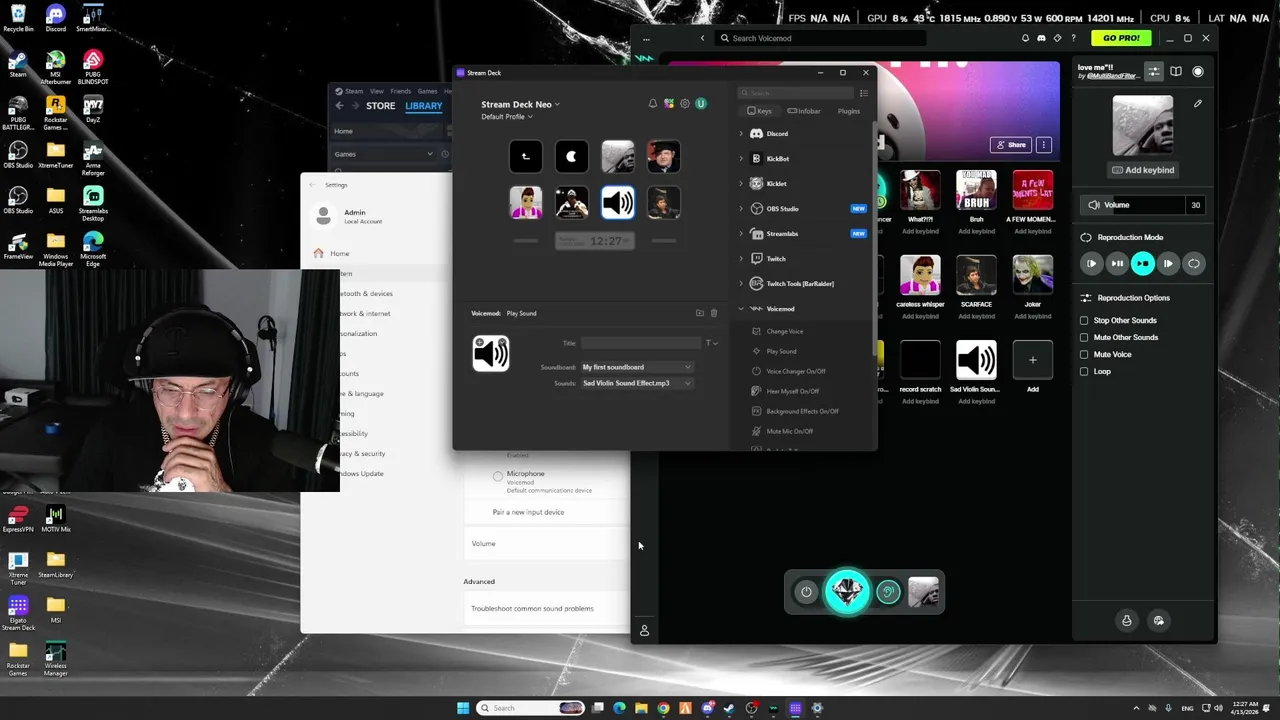Click the Windows Start button
The height and width of the screenshot is (720, 1280).
click(x=463, y=708)
